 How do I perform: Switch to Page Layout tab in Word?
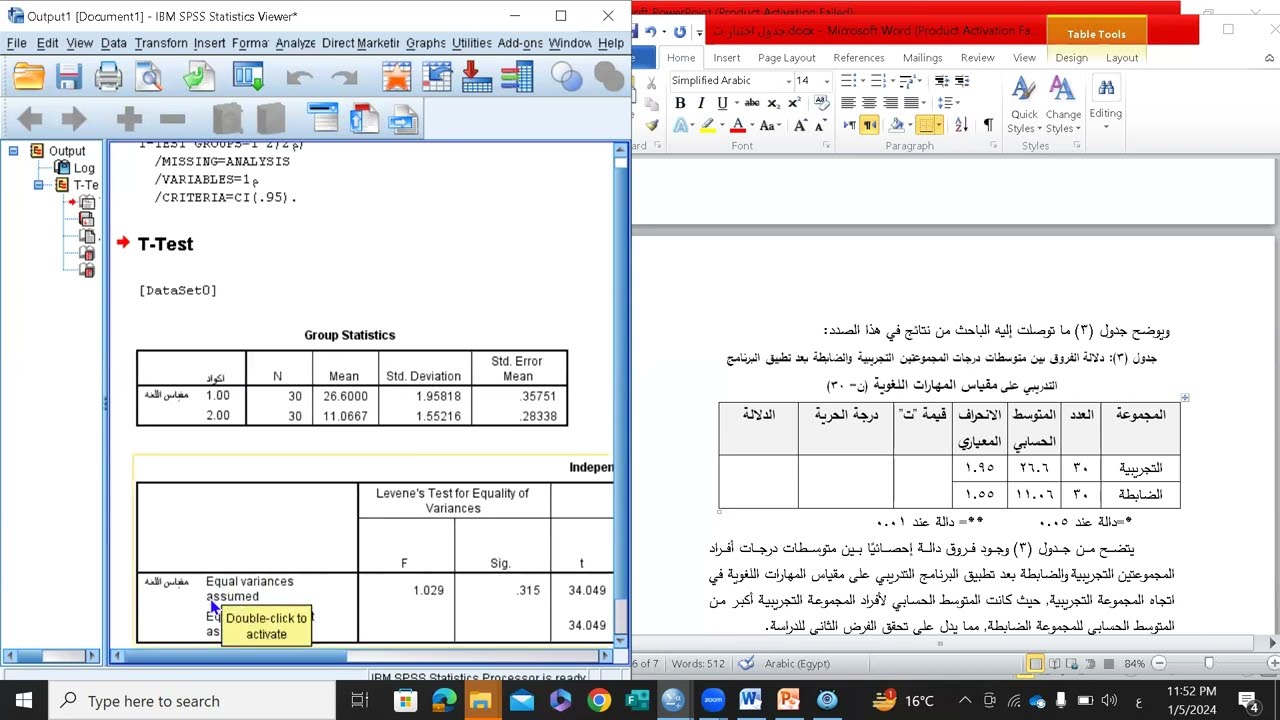(x=786, y=57)
